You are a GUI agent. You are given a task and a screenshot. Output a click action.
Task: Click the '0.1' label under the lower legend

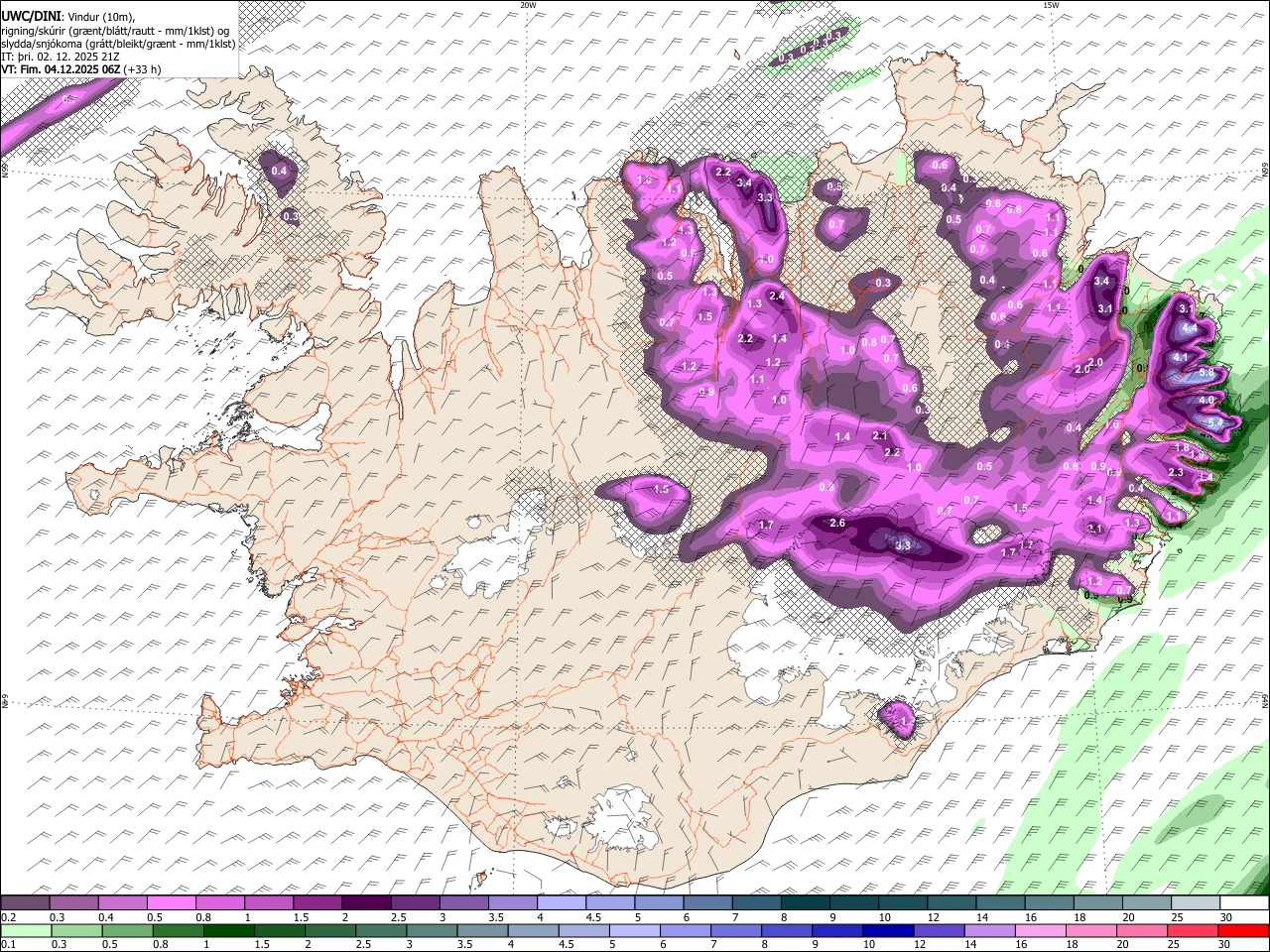point(7,944)
